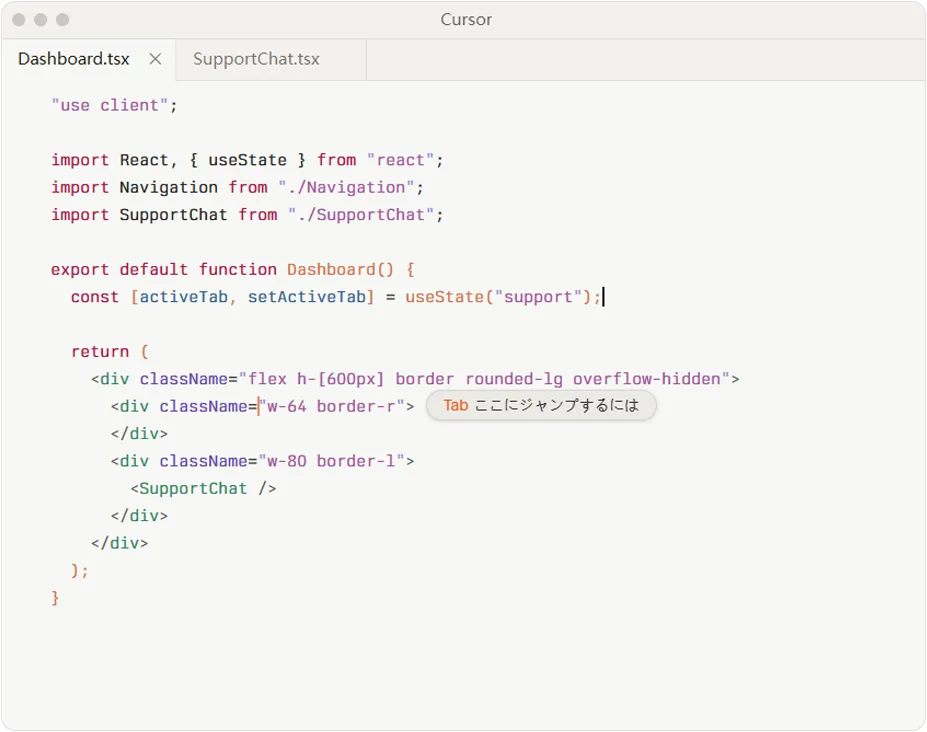The height and width of the screenshot is (732, 927).
Task: Click the green maximize window button
Action: [x=63, y=20]
